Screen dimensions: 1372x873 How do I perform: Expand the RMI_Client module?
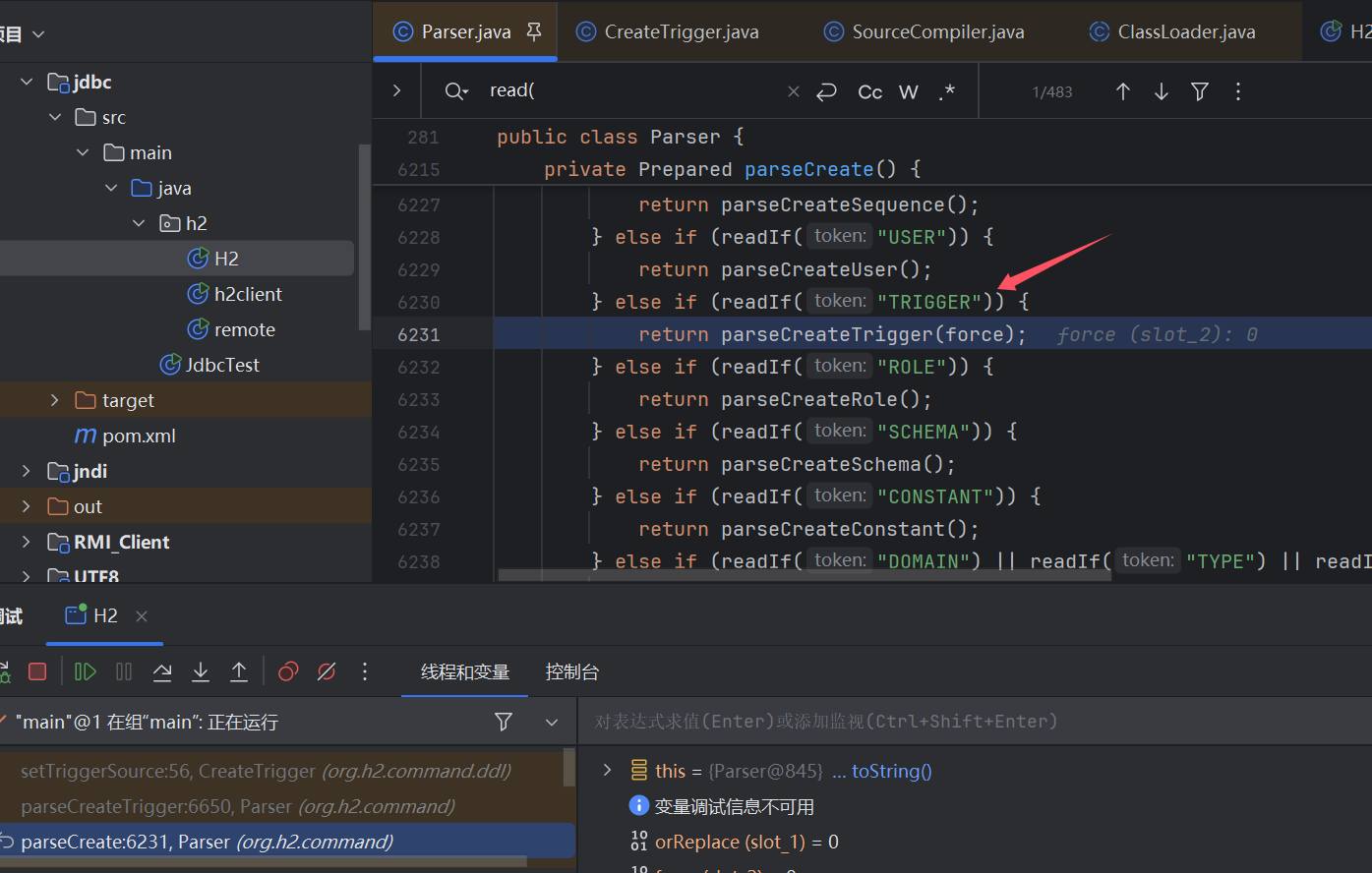tap(27, 542)
